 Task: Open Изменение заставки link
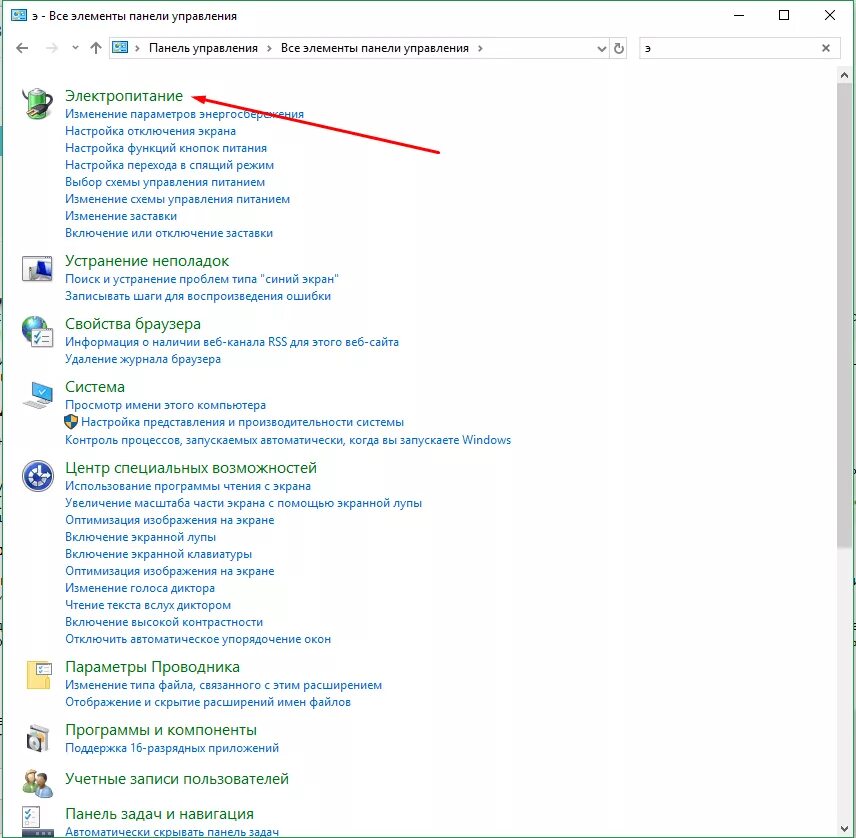coord(121,216)
